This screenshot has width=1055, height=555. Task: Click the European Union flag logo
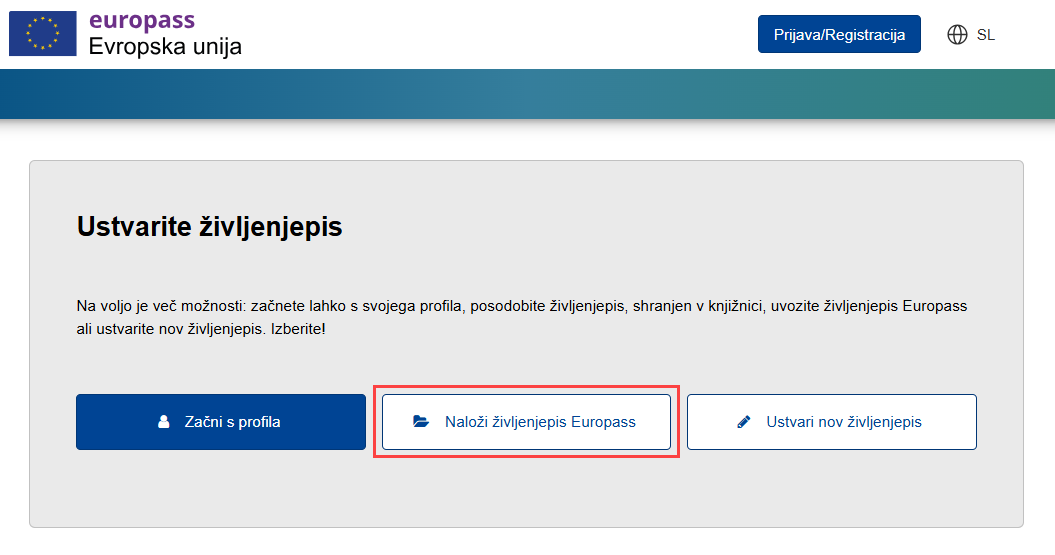pos(43,34)
